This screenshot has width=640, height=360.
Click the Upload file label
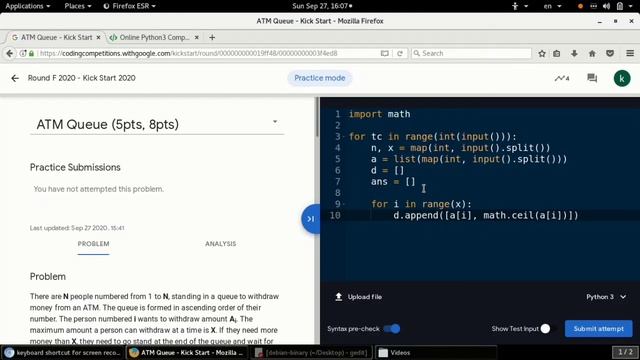(364, 297)
